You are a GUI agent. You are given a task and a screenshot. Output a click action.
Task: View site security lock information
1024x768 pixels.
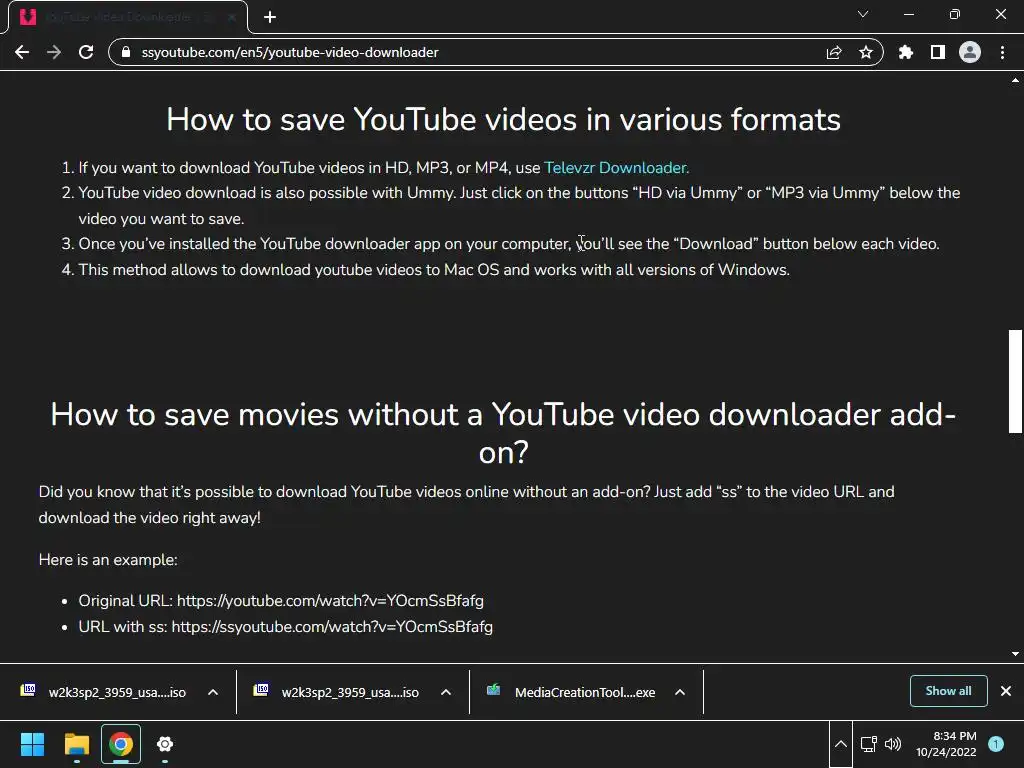point(126,52)
